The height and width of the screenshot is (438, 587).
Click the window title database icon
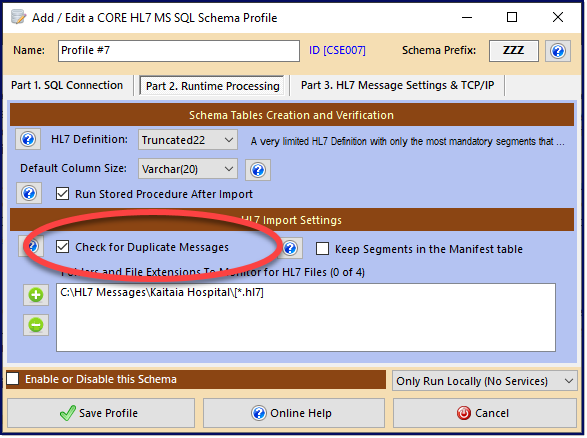point(18,17)
